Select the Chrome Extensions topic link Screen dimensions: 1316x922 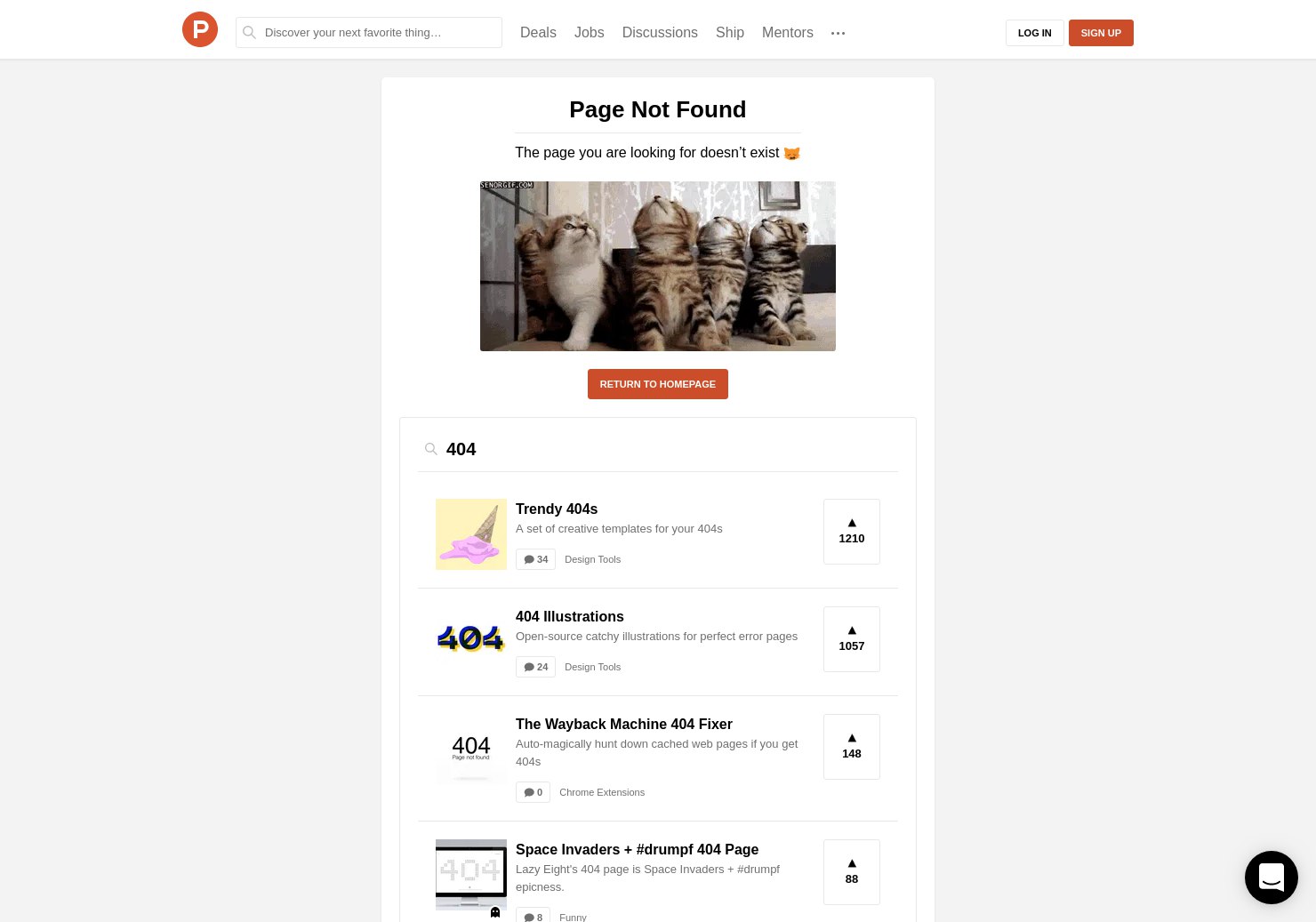pyautogui.click(x=602, y=792)
